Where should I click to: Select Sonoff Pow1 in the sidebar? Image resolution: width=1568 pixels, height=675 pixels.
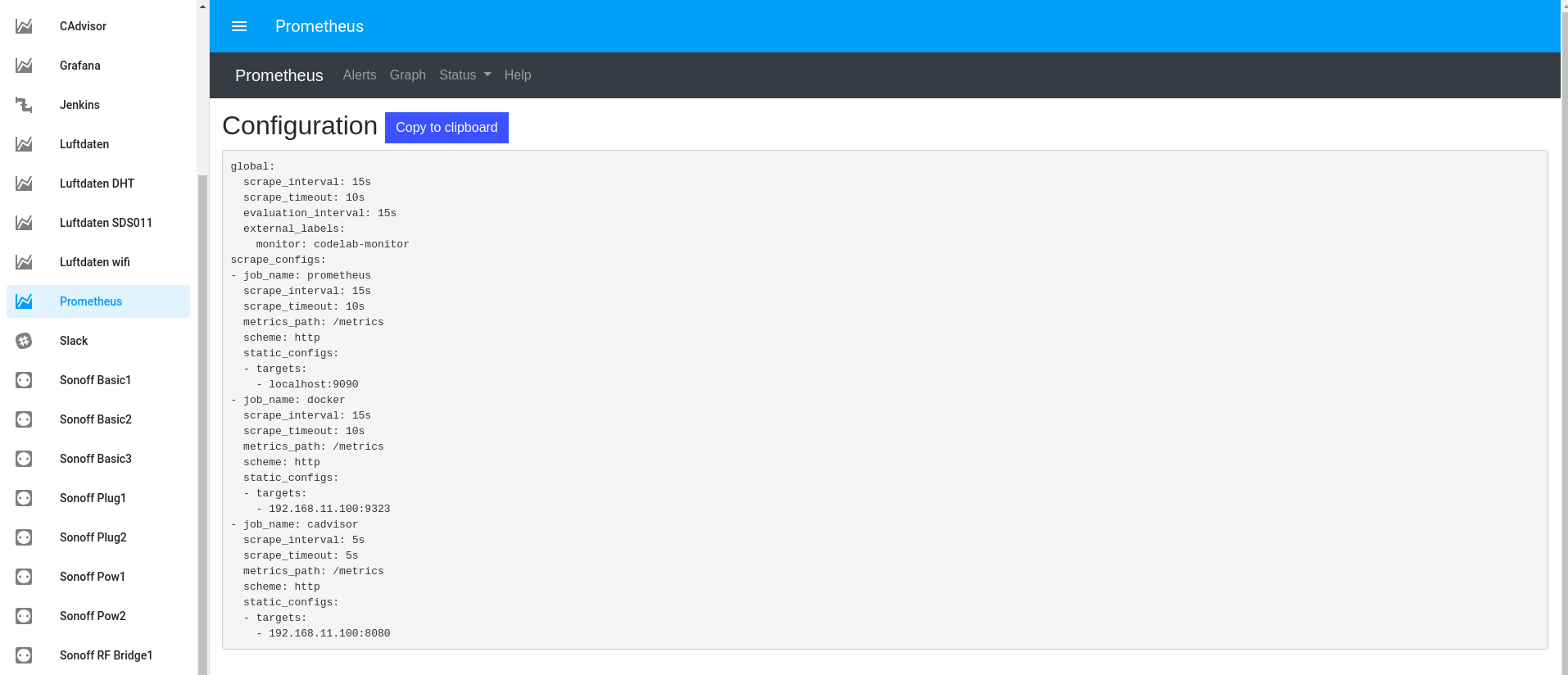point(93,577)
